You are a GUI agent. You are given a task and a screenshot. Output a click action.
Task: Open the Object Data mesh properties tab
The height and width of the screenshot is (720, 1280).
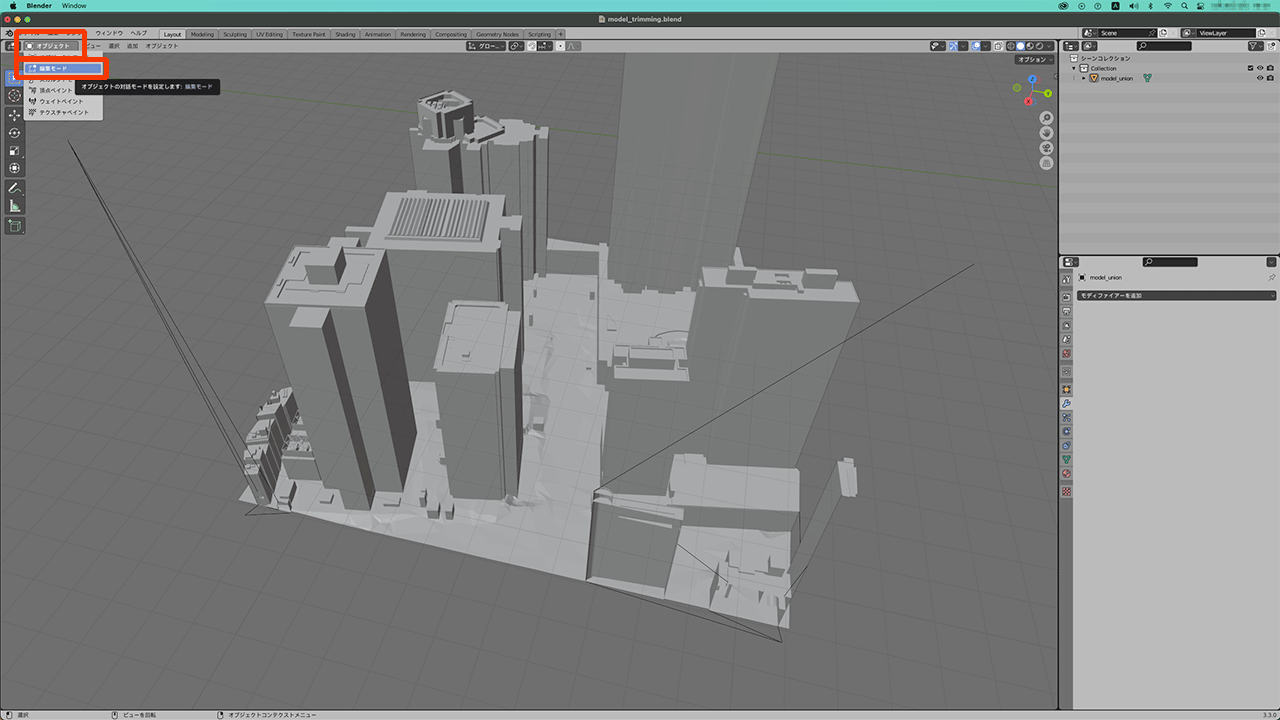(1067, 459)
